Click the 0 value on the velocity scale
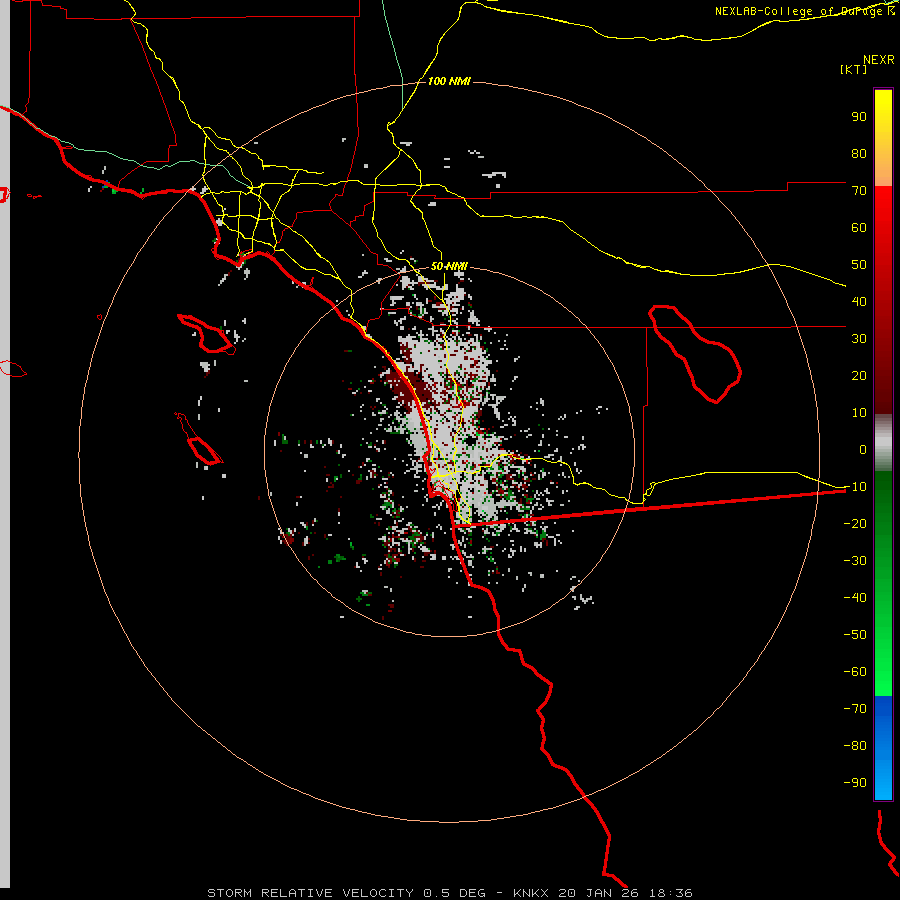Image resolution: width=900 pixels, height=900 pixels. [863, 450]
